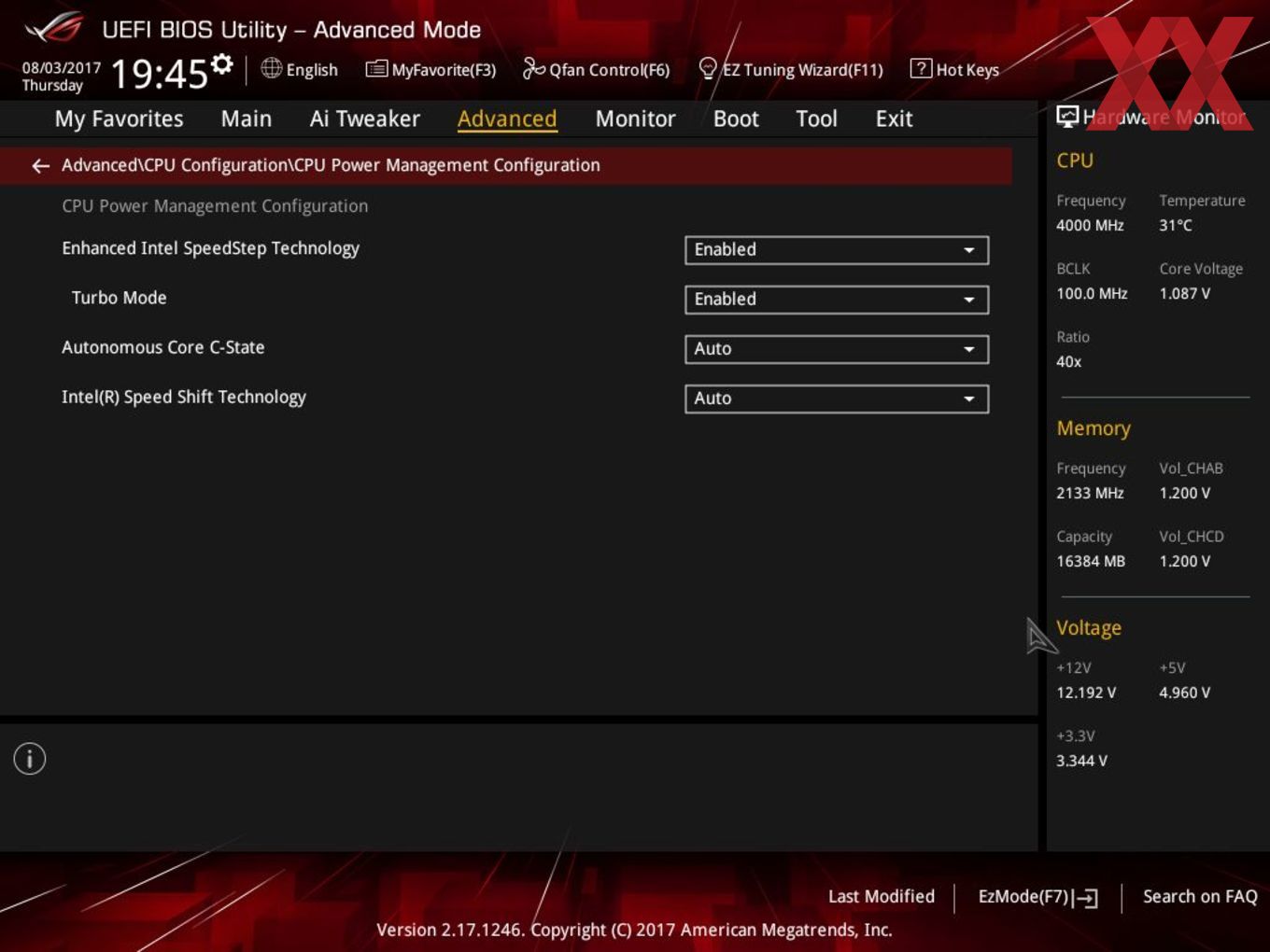
Task: Click the +5V value 4.960 V
Action: pos(1184,693)
